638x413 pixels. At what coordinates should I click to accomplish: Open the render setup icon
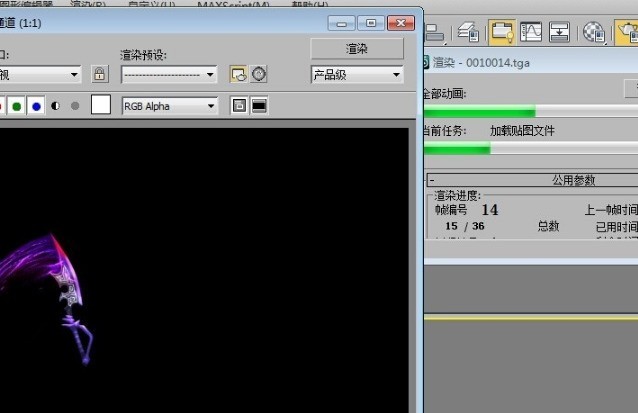pos(238,74)
